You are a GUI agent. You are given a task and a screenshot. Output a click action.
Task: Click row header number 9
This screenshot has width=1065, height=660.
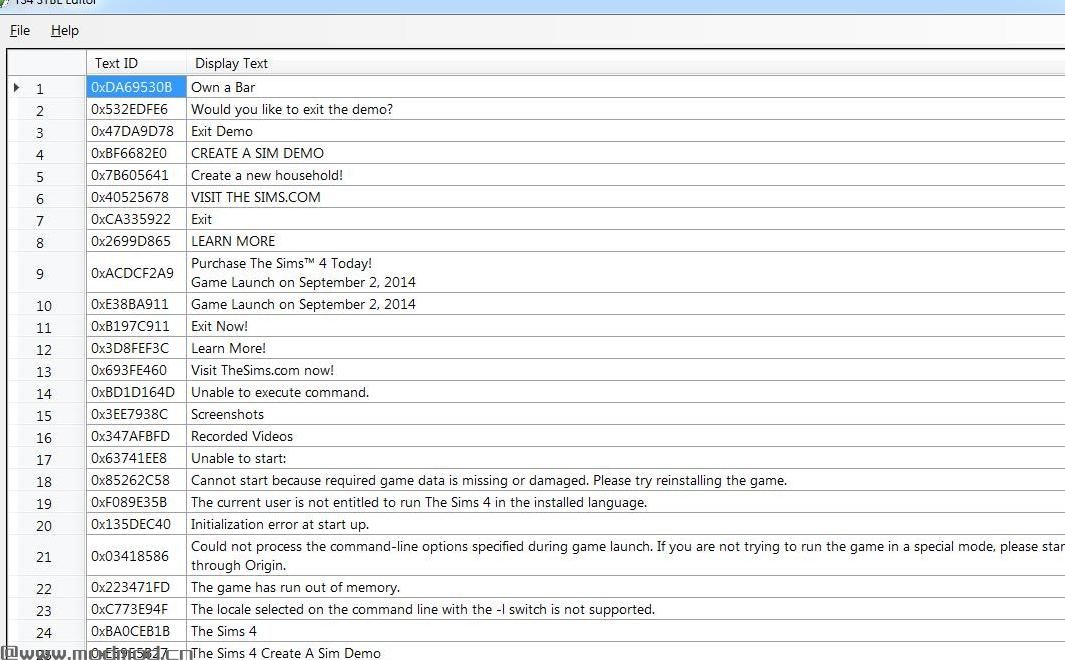coord(41,273)
